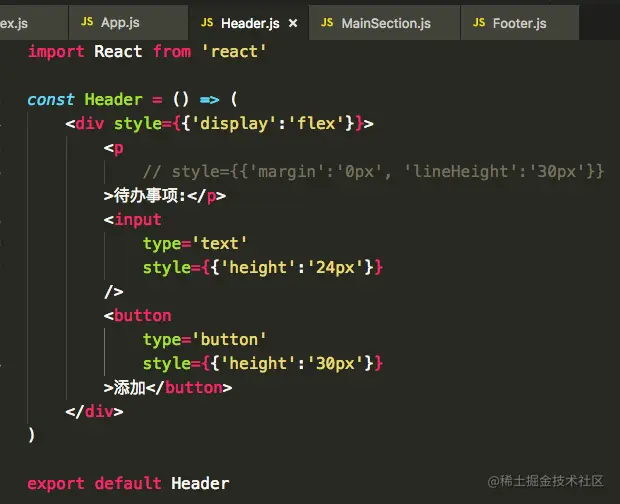The height and width of the screenshot is (504, 620).
Task: Click the 添加 button label text
Action: pyautogui.click(x=129, y=388)
